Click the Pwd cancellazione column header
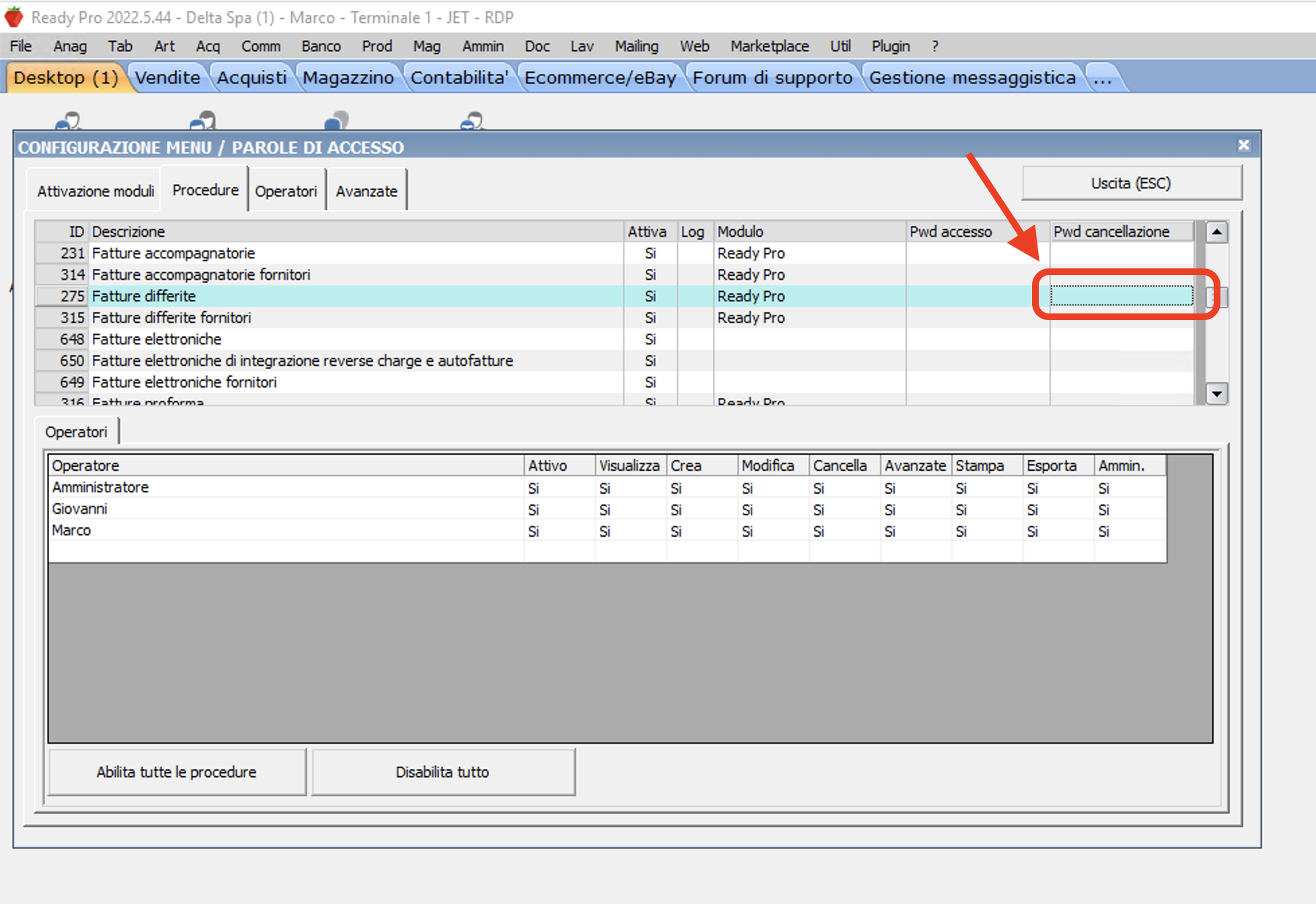The height and width of the screenshot is (904, 1316). tap(1122, 231)
